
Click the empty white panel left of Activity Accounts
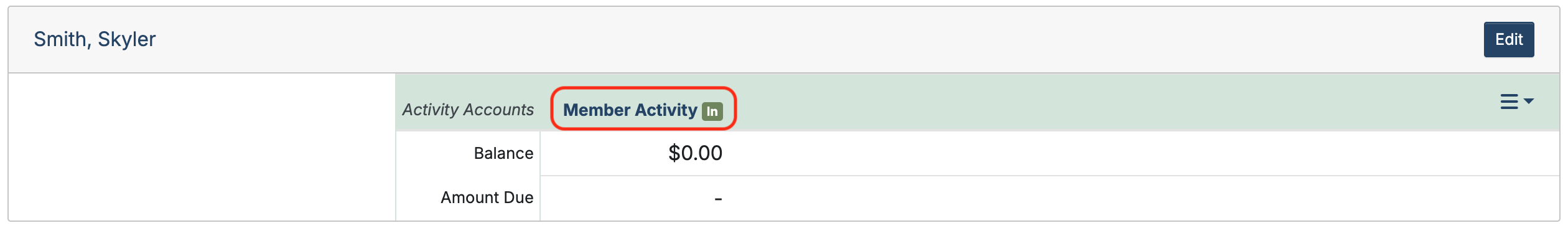pyautogui.click(x=202, y=147)
